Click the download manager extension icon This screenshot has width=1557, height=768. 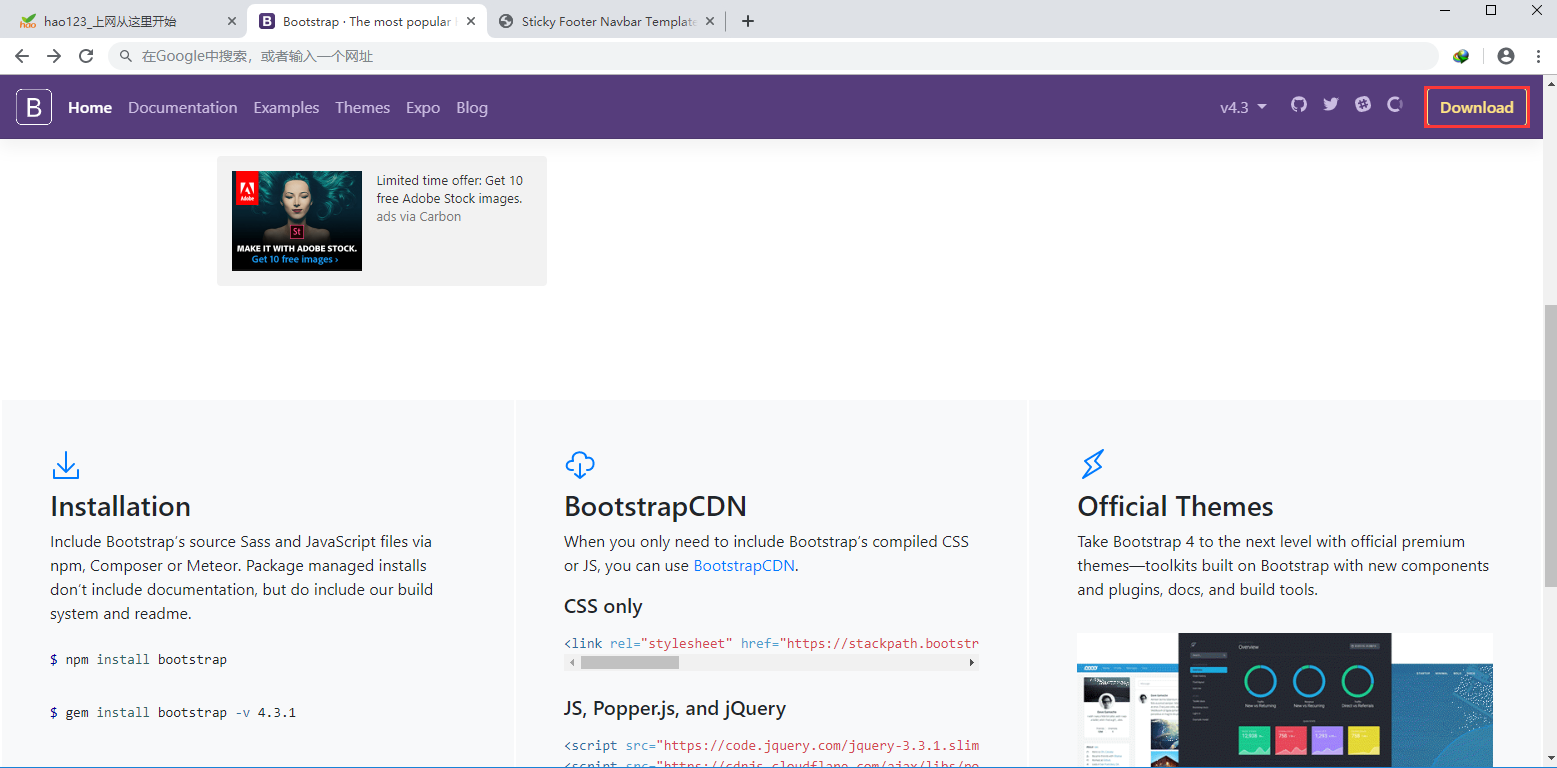point(1462,57)
